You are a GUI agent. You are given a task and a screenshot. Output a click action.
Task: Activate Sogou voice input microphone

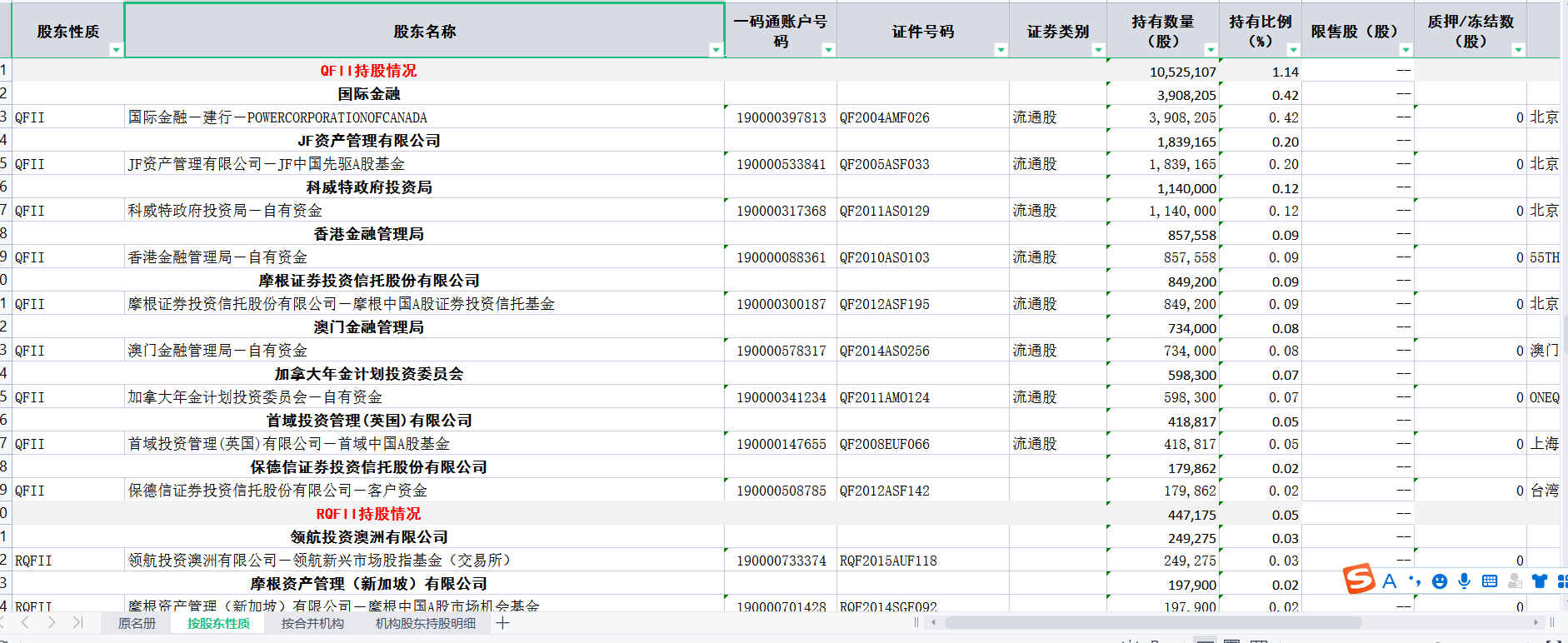coord(1464,581)
